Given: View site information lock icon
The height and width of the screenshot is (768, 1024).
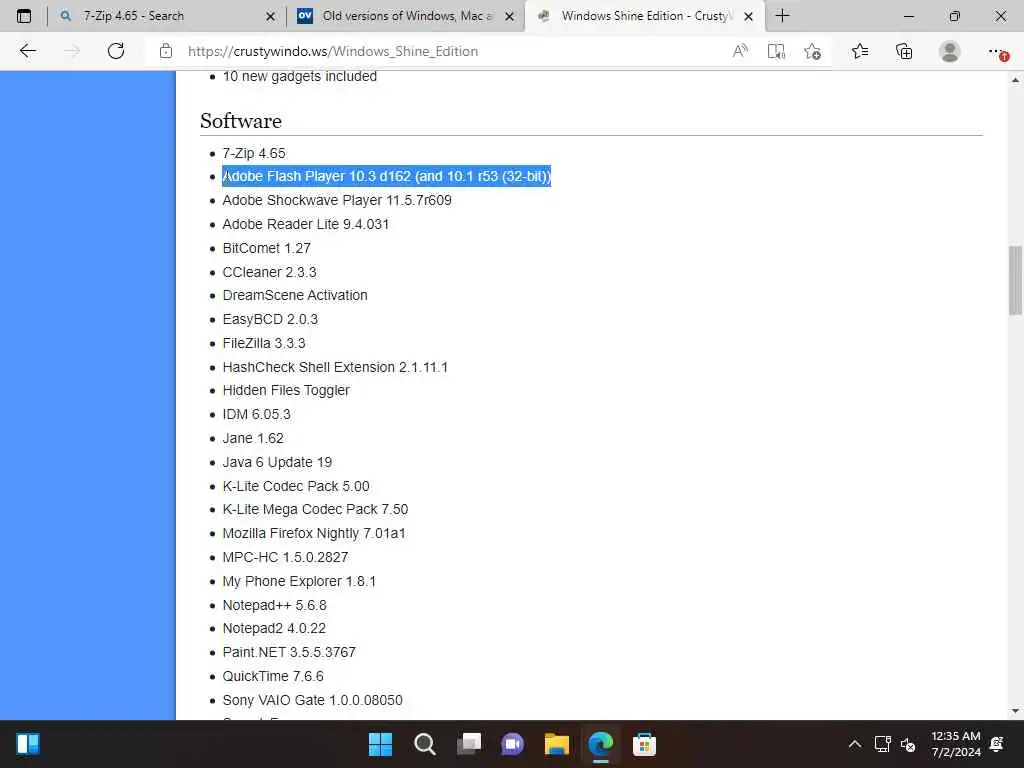Looking at the screenshot, I should coord(166,51).
